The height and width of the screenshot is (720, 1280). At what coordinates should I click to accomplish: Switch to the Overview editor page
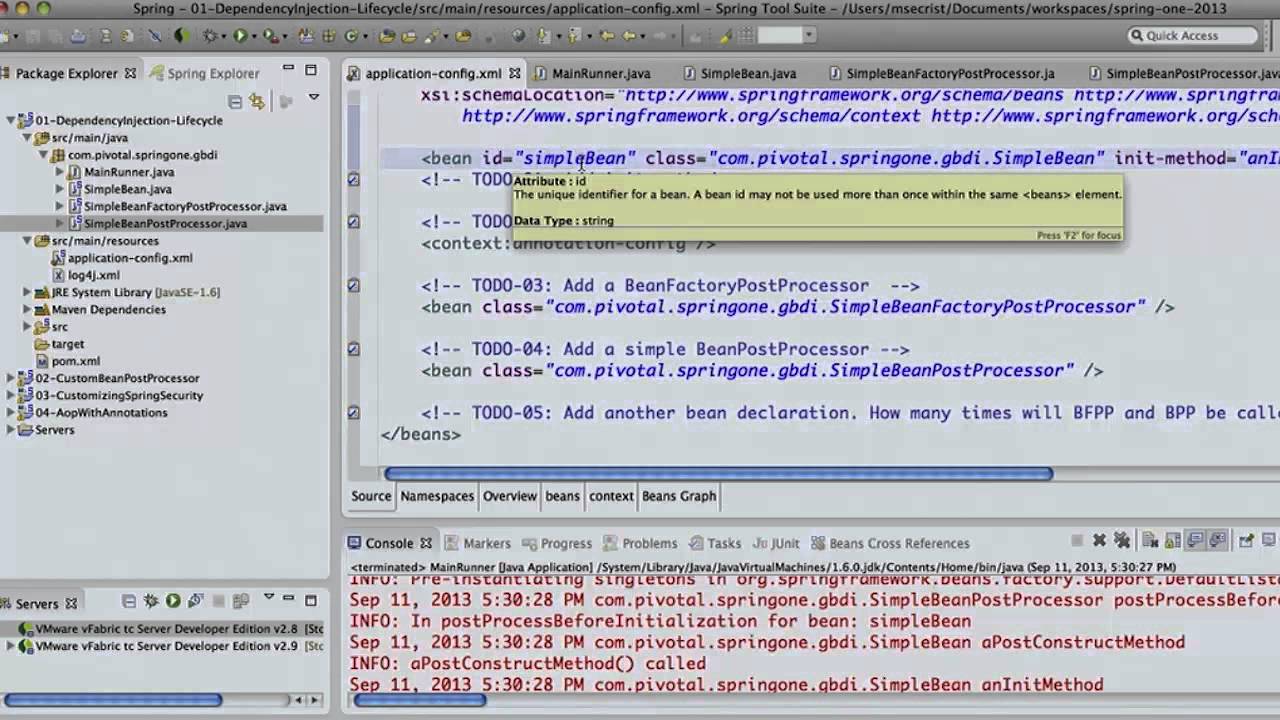point(509,496)
